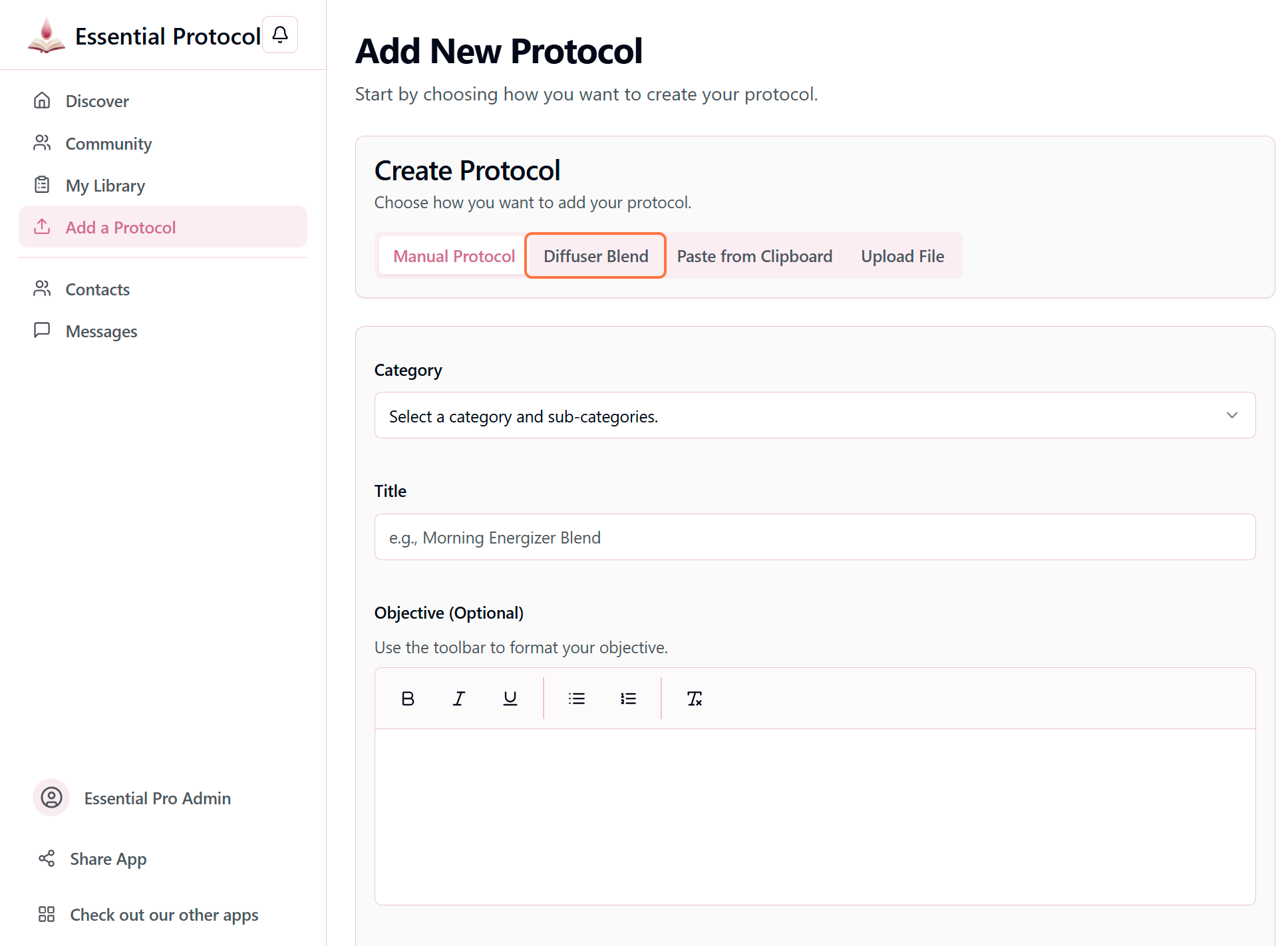Click the Category dropdown chevron arrow

point(1231,416)
